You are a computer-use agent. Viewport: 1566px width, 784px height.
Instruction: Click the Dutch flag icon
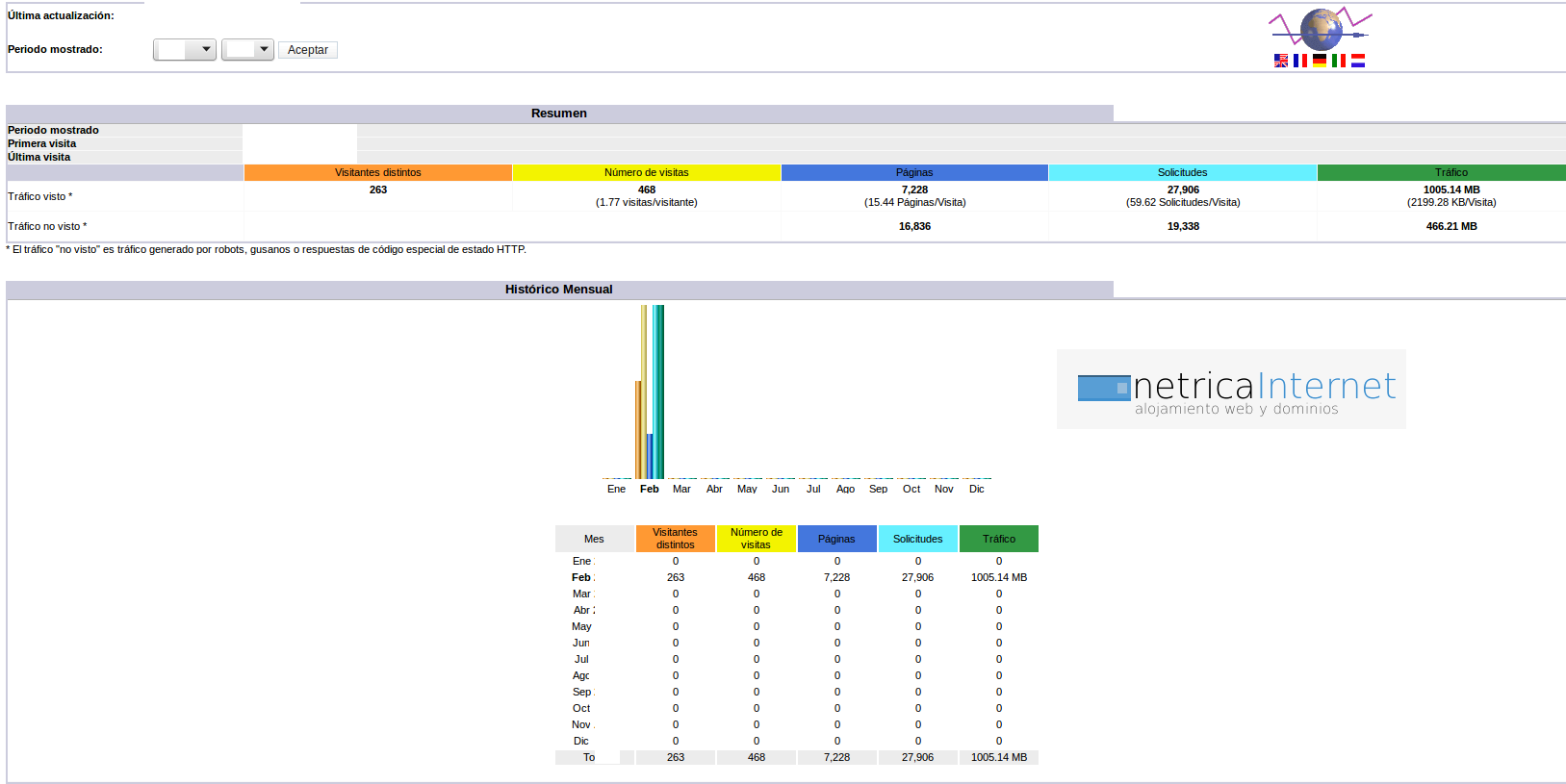[x=1357, y=61]
